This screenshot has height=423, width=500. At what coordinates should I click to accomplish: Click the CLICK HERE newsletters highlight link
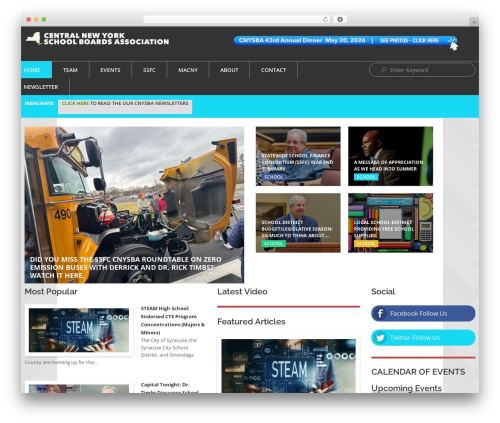(75, 103)
